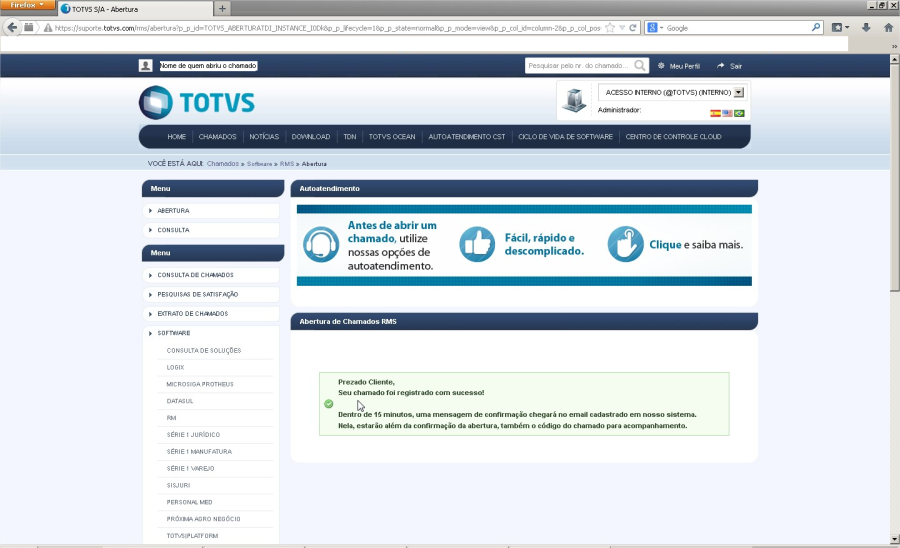Open the Firefox application menu button
Image resolution: width=900 pixels, height=548 pixels.
coord(27,5)
